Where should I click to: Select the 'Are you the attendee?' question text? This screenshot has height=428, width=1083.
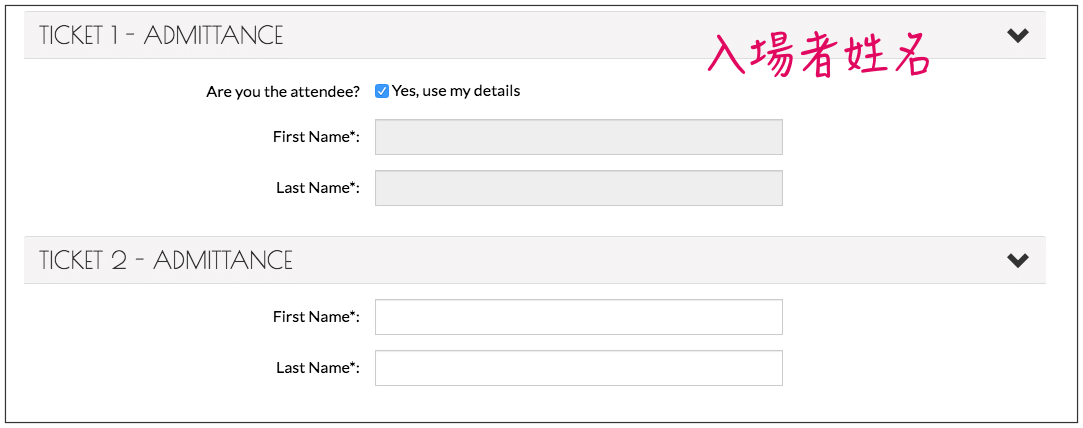tap(283, 92)
